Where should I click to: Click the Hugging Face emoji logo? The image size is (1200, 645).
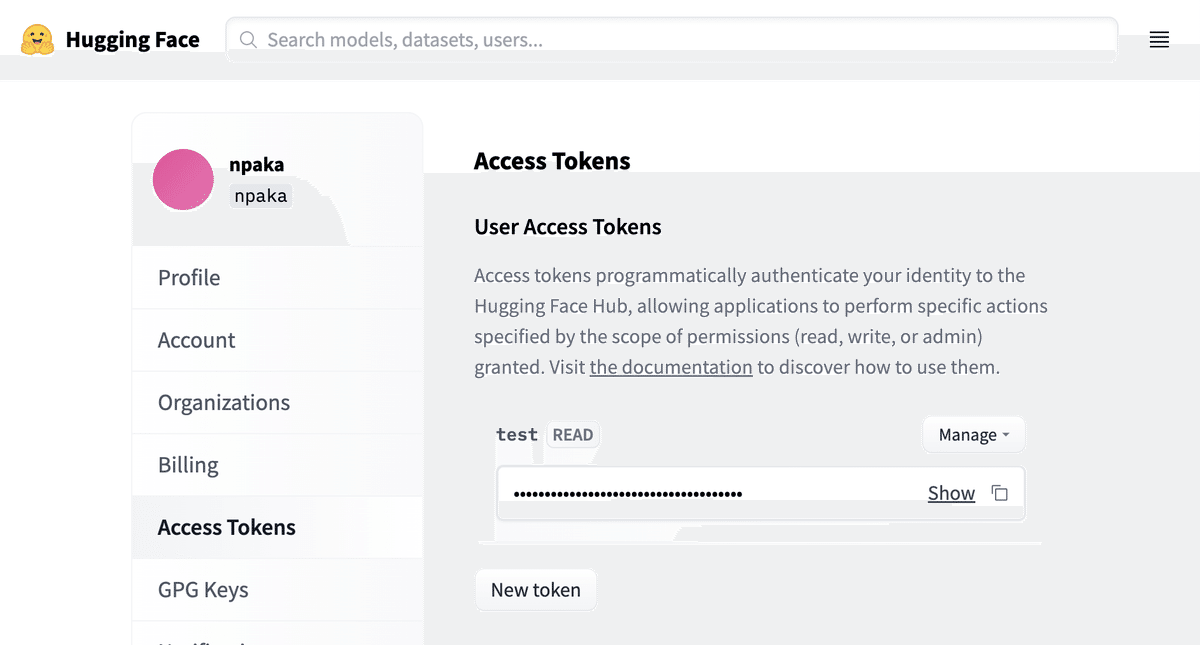[x=38, y=40]
